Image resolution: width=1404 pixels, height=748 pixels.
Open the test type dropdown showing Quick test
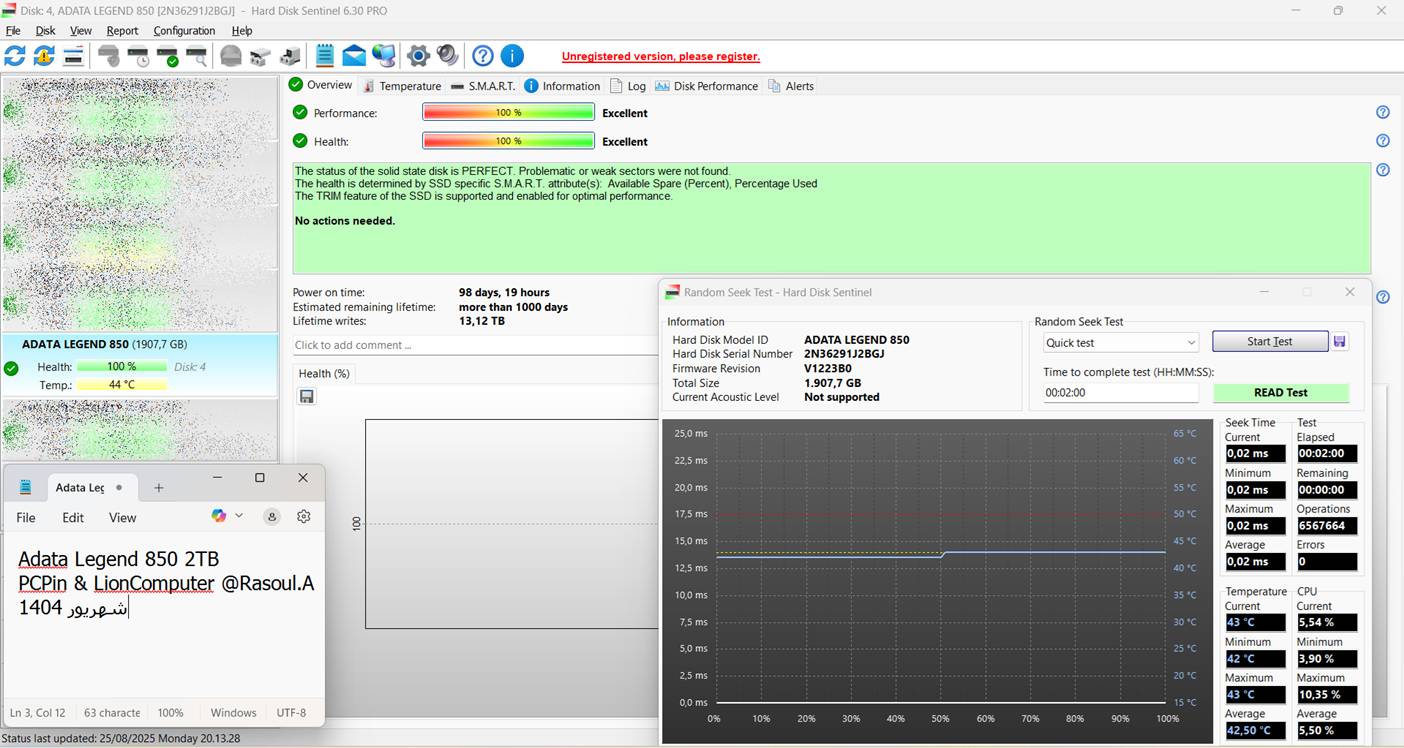pyautogui.click(x=1120, y=343)
